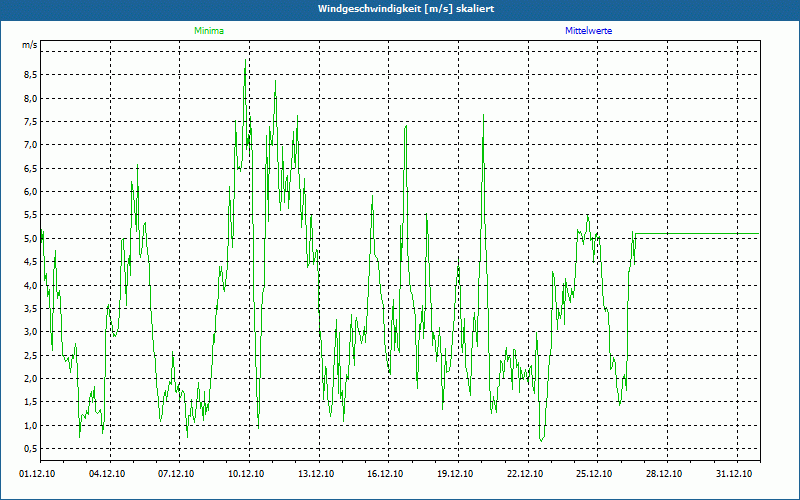Click the 13.12.10 date label

pyautogui.click(x=316, y=474)
